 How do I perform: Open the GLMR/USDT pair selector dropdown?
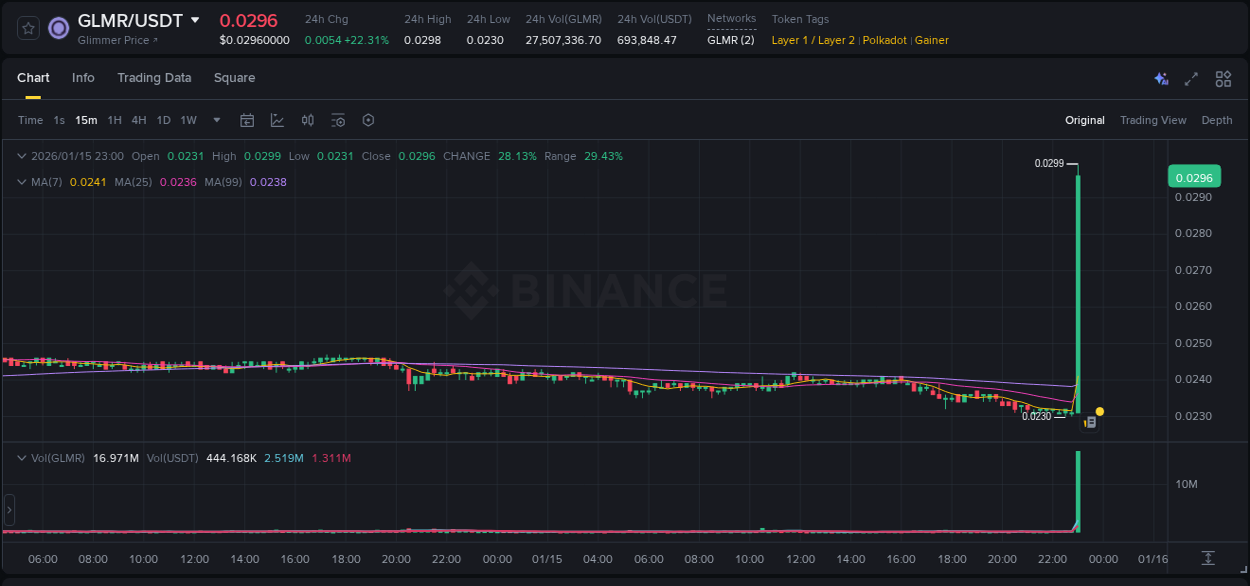coord(196,20)
